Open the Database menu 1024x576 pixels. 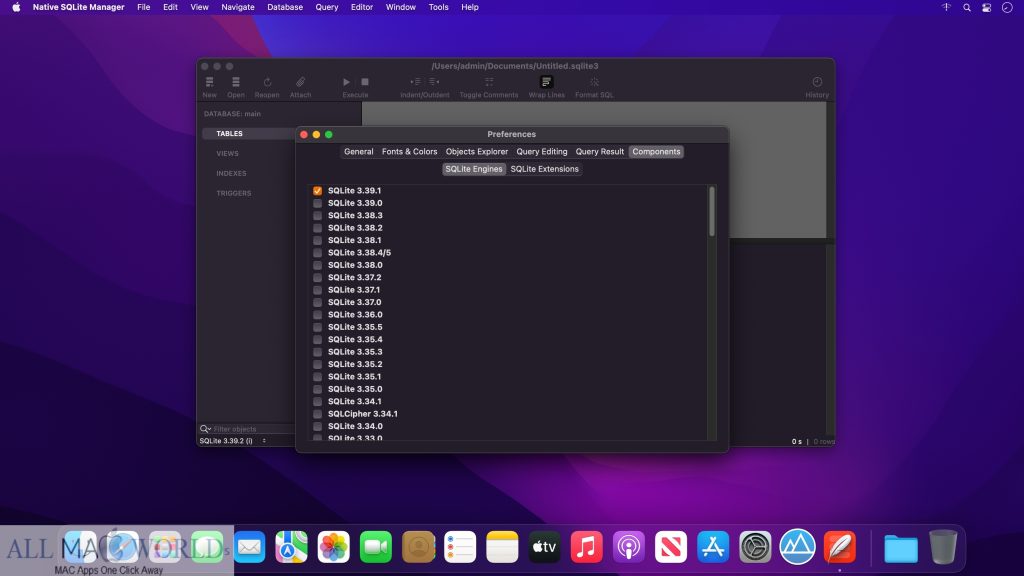[x=285, y=7]
